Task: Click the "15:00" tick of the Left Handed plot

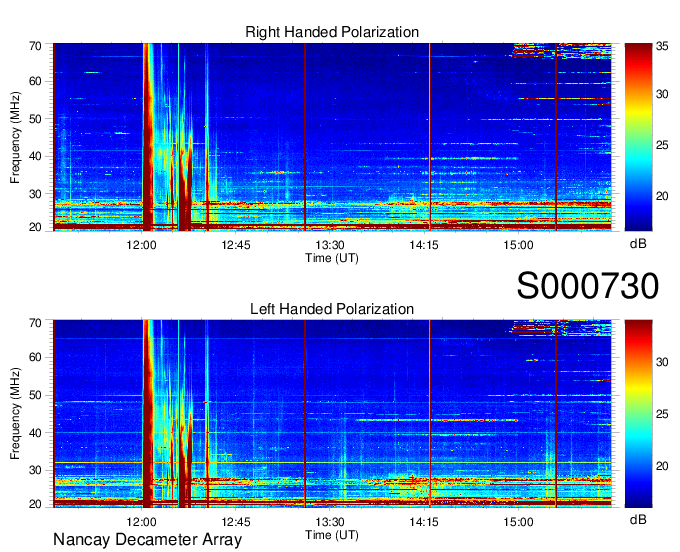Action: coord(518,522)
